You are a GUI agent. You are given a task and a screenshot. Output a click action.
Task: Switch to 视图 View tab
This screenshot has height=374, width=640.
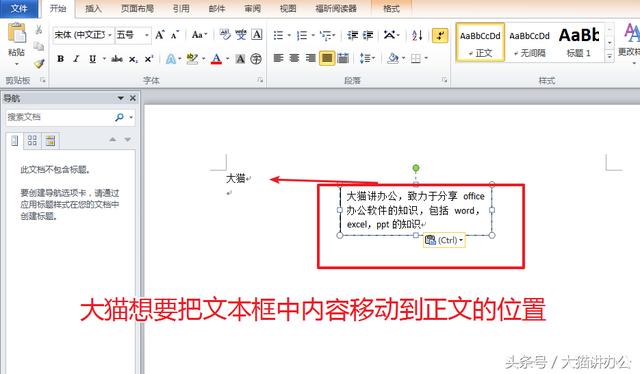pyautogui.click(x=288, y=8)
